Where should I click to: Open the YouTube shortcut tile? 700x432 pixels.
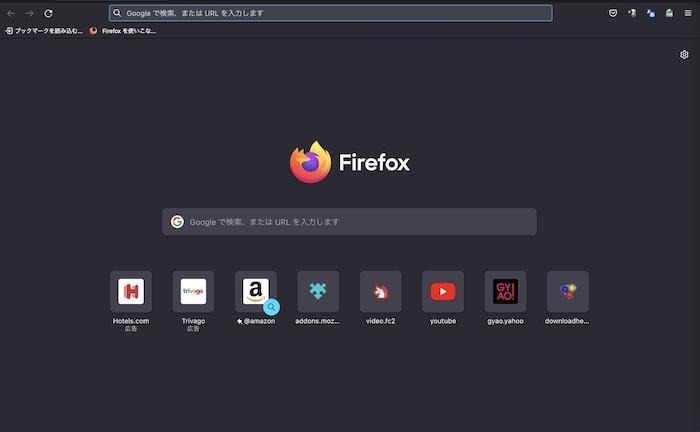tap(443, 291)
